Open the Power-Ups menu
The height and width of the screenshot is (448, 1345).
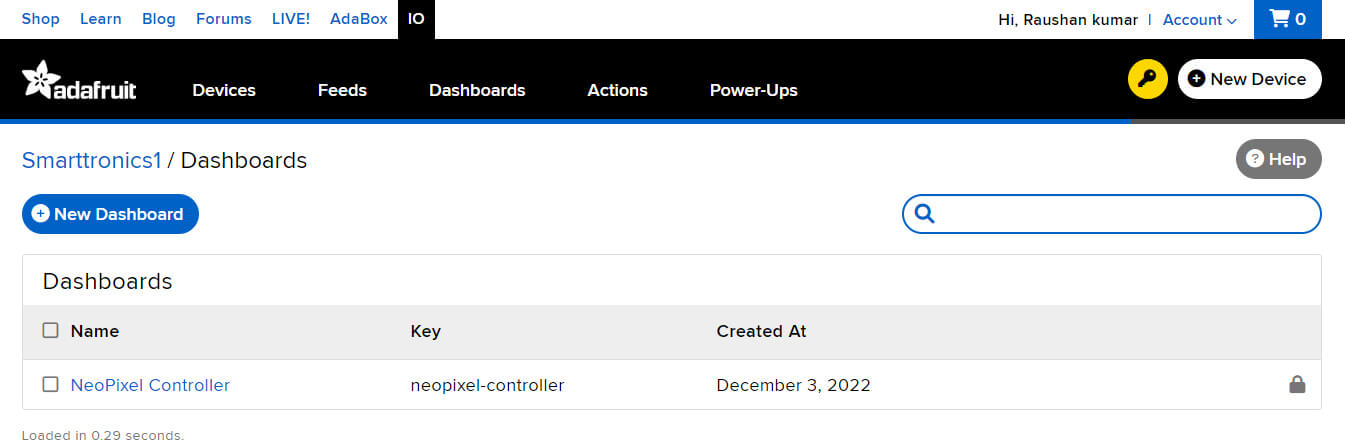[753, 90]
